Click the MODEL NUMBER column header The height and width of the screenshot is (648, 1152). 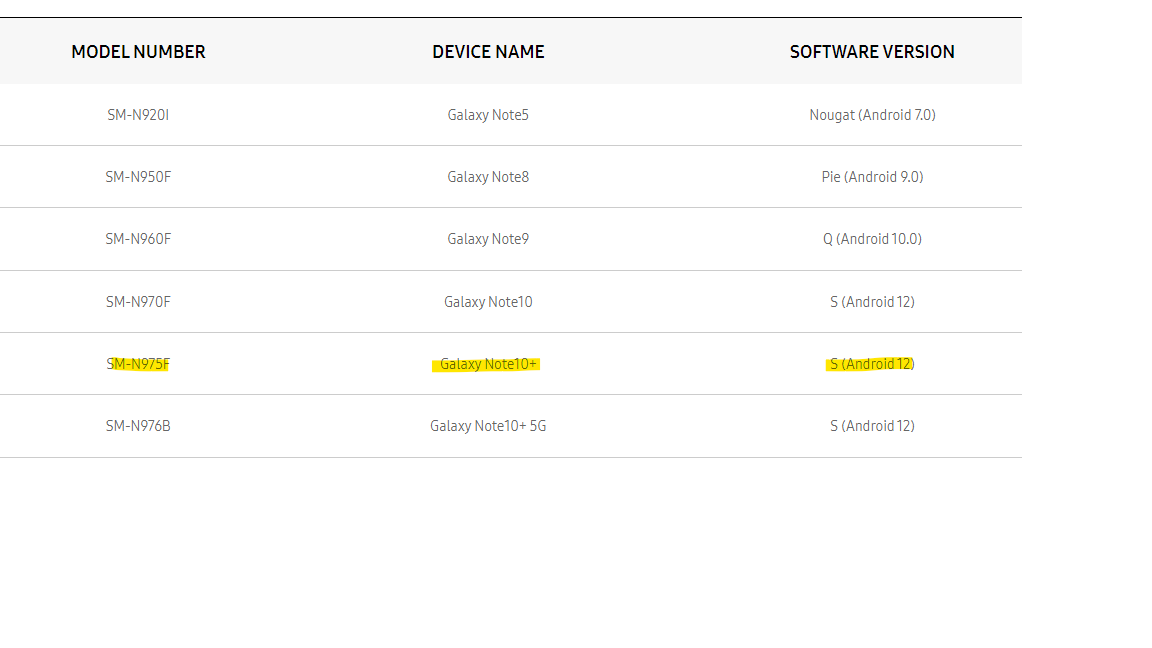(138, 51)
